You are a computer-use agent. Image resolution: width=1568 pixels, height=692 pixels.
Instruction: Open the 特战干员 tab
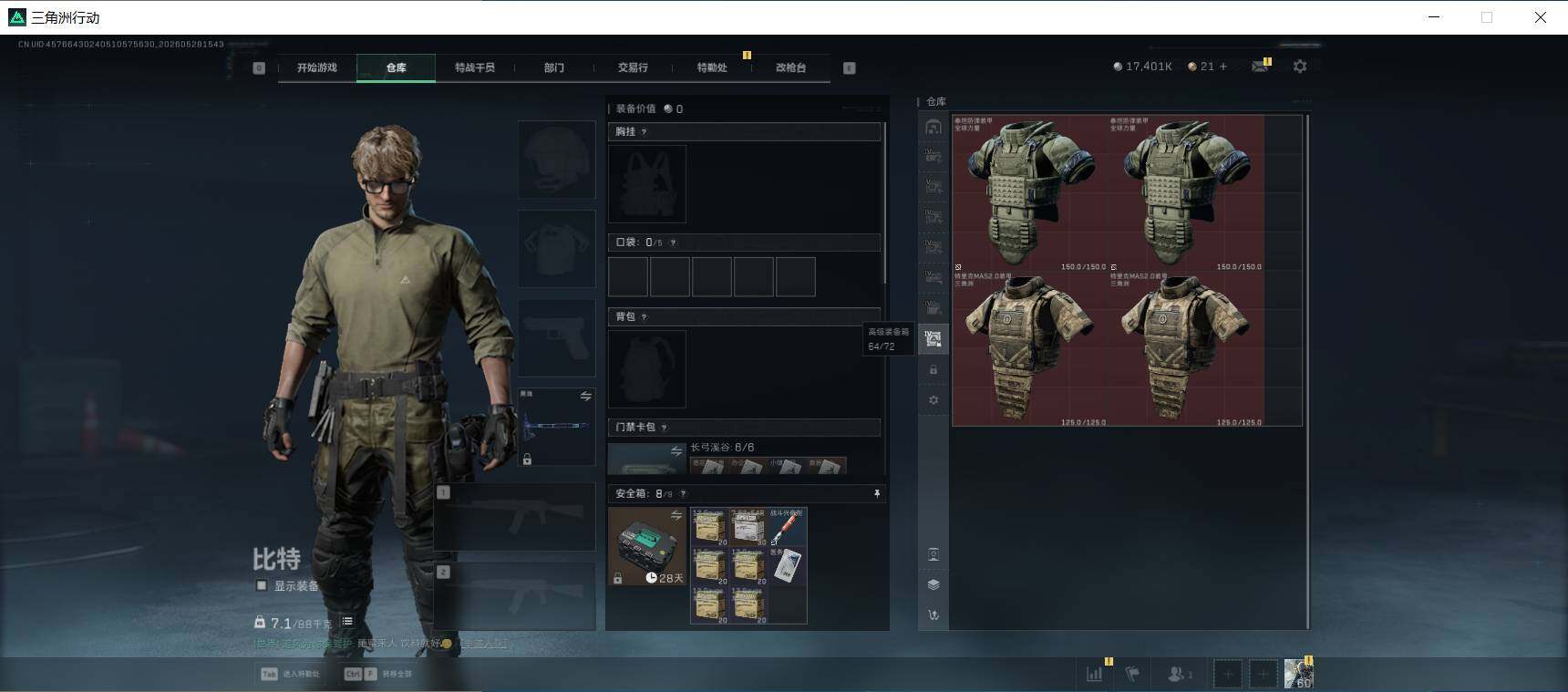tap(475, 67)
